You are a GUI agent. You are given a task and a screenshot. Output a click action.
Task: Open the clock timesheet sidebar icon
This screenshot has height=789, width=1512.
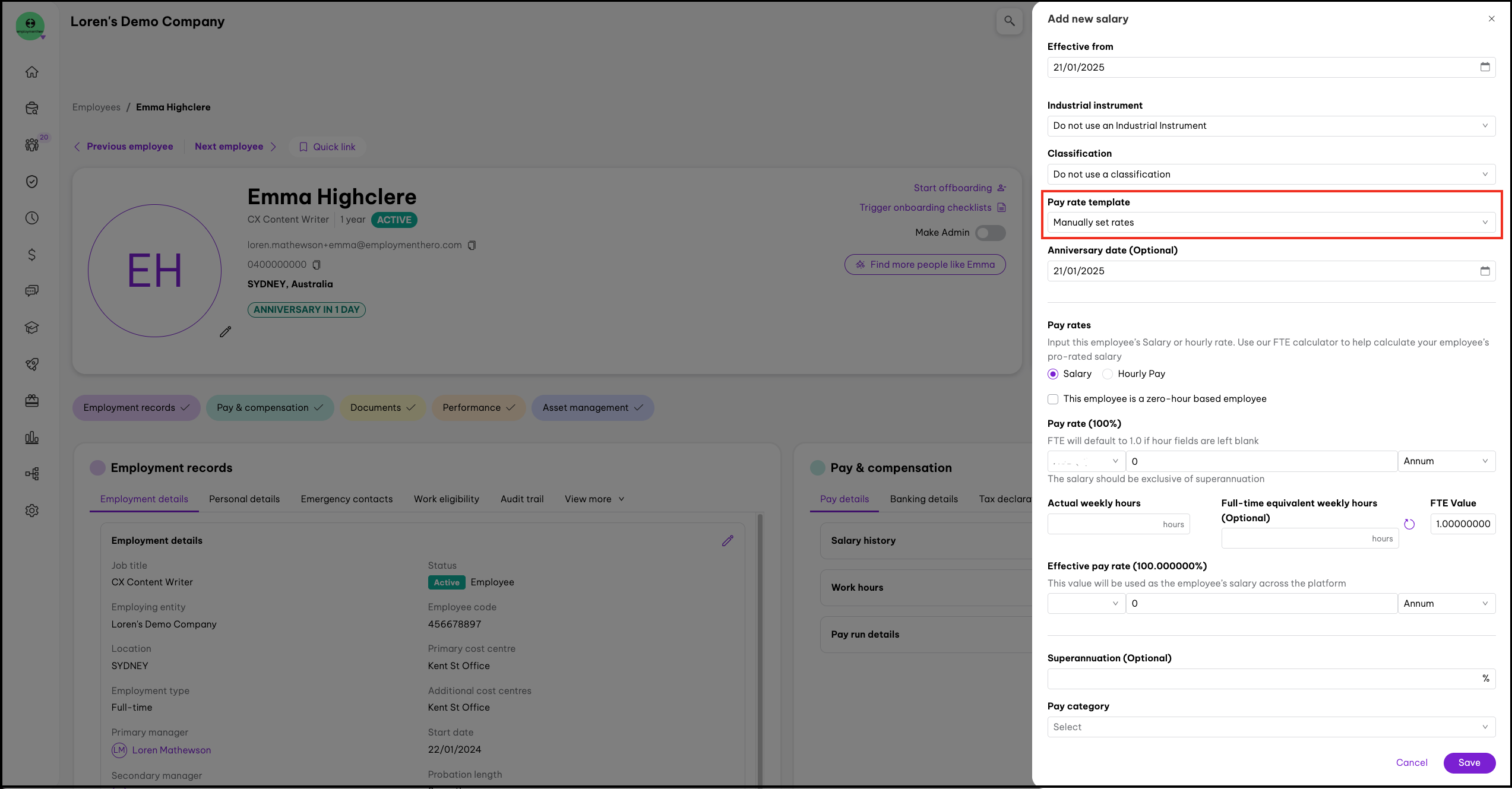pos(32,218)
